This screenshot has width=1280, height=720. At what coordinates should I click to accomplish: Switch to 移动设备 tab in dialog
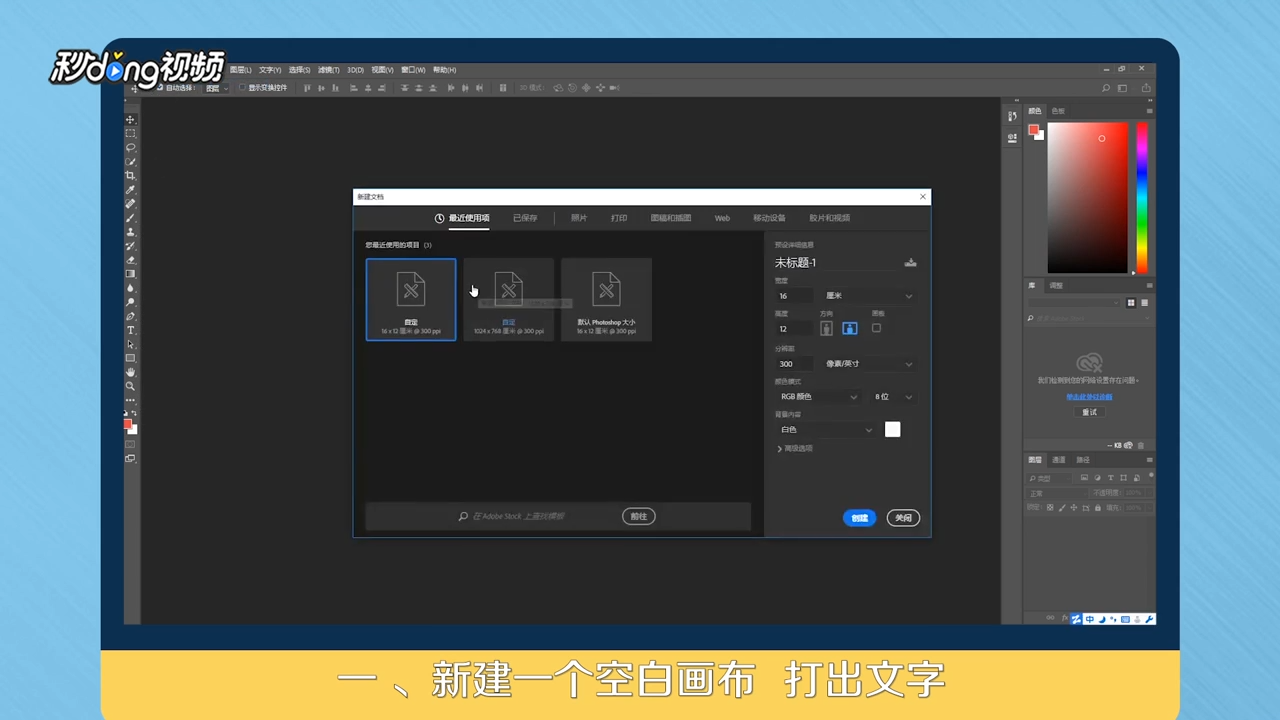[x=769, y=218]
